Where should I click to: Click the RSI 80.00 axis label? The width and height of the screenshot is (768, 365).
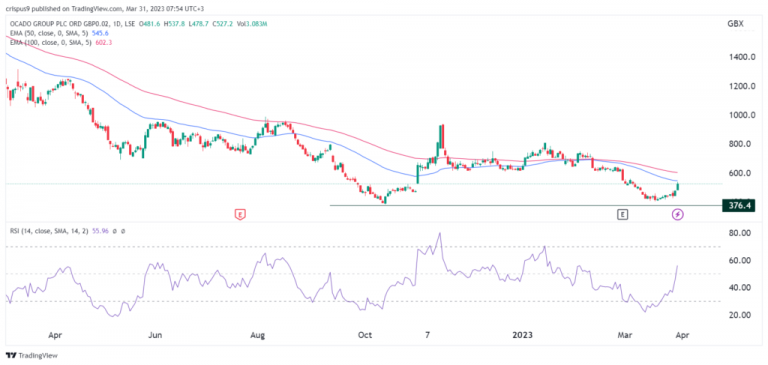(x=739, y=233)
